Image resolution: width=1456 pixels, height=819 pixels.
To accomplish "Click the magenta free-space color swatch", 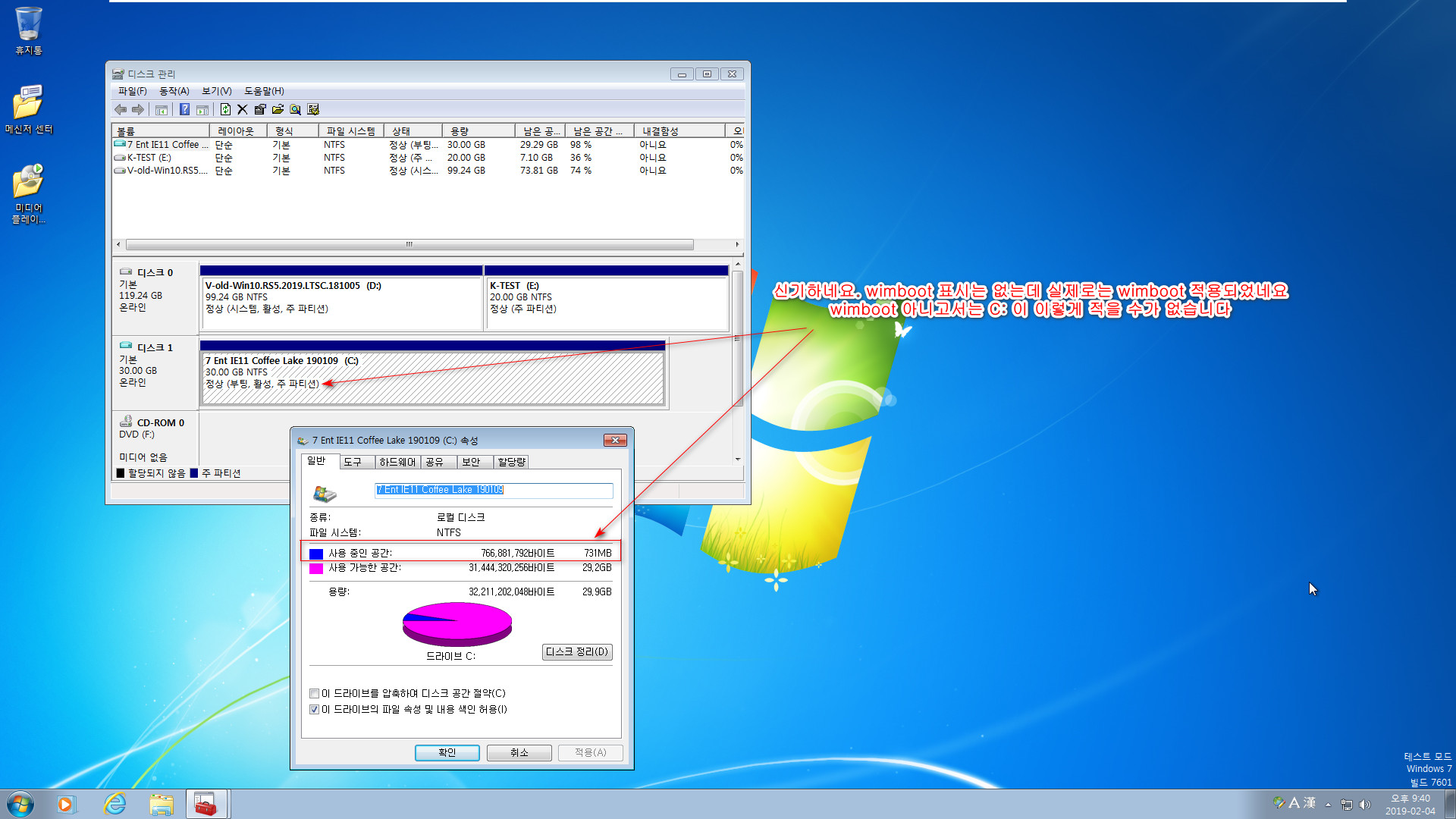I will (316, 568).
